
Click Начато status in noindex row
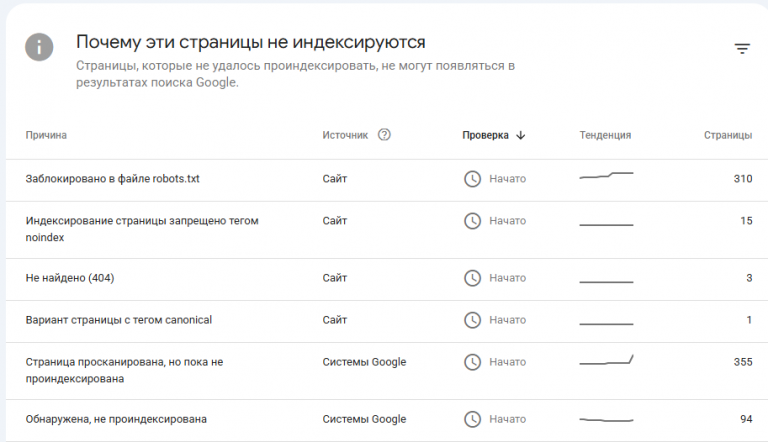507,221
